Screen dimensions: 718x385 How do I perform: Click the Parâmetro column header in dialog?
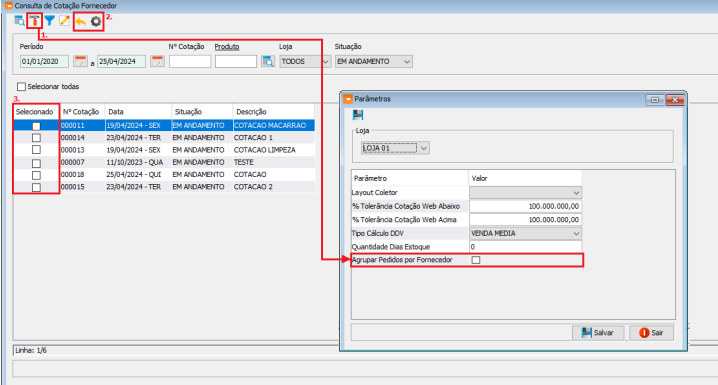point(410,179)
